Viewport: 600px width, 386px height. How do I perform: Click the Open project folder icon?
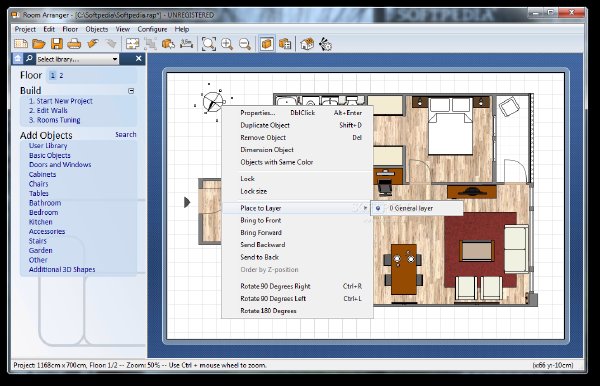tap(39, 44)
